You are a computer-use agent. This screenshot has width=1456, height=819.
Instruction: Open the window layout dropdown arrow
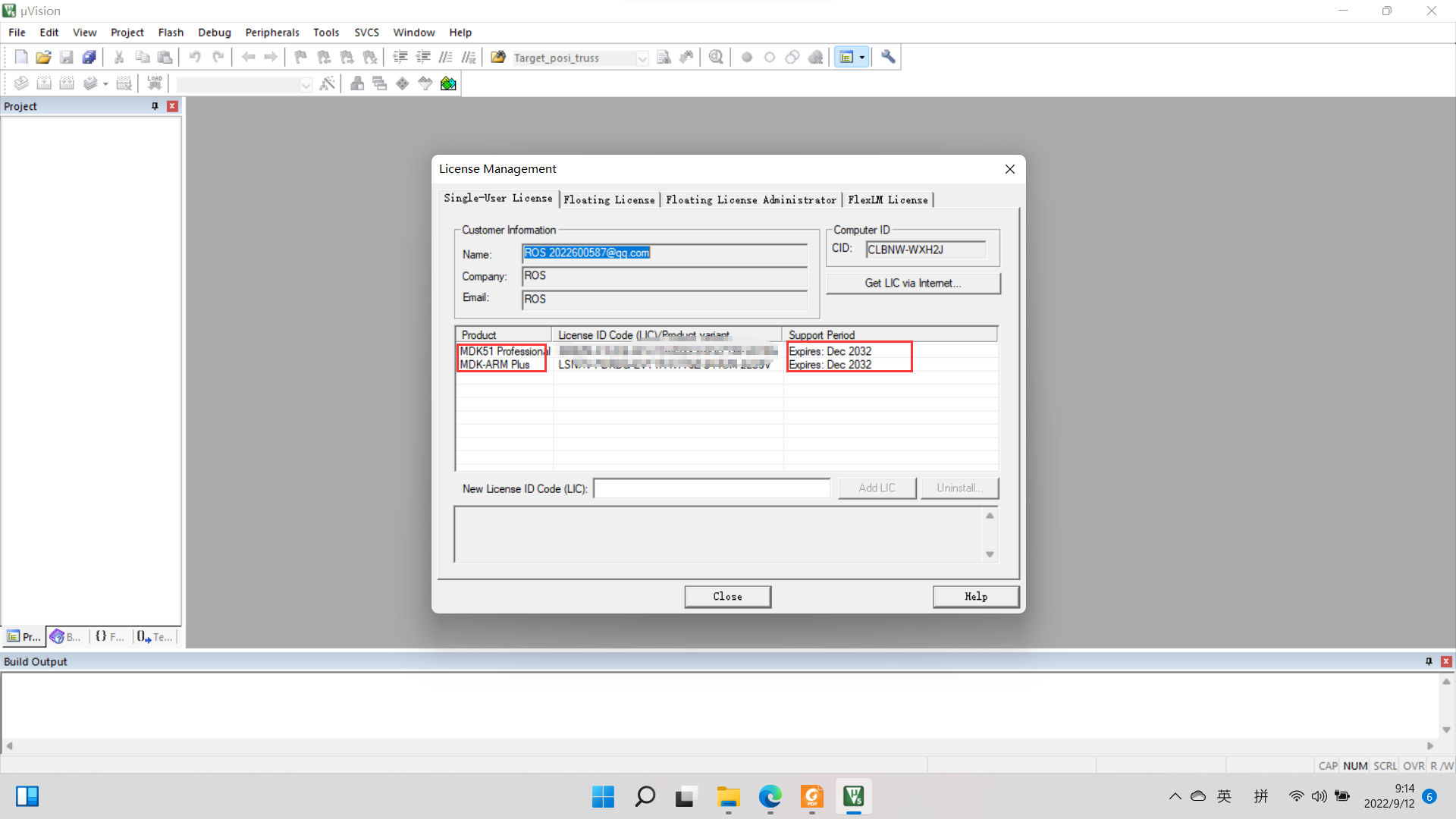(x=861, y=57)
